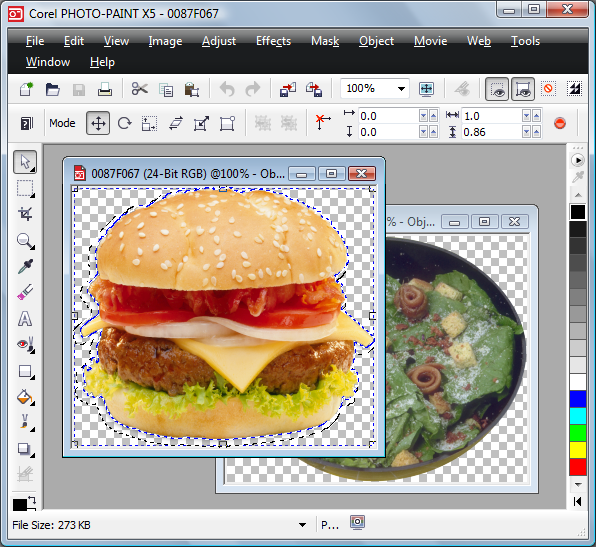Click the Open folder icon
Viewport: 596px width, 547px height.
pos(52,90)
